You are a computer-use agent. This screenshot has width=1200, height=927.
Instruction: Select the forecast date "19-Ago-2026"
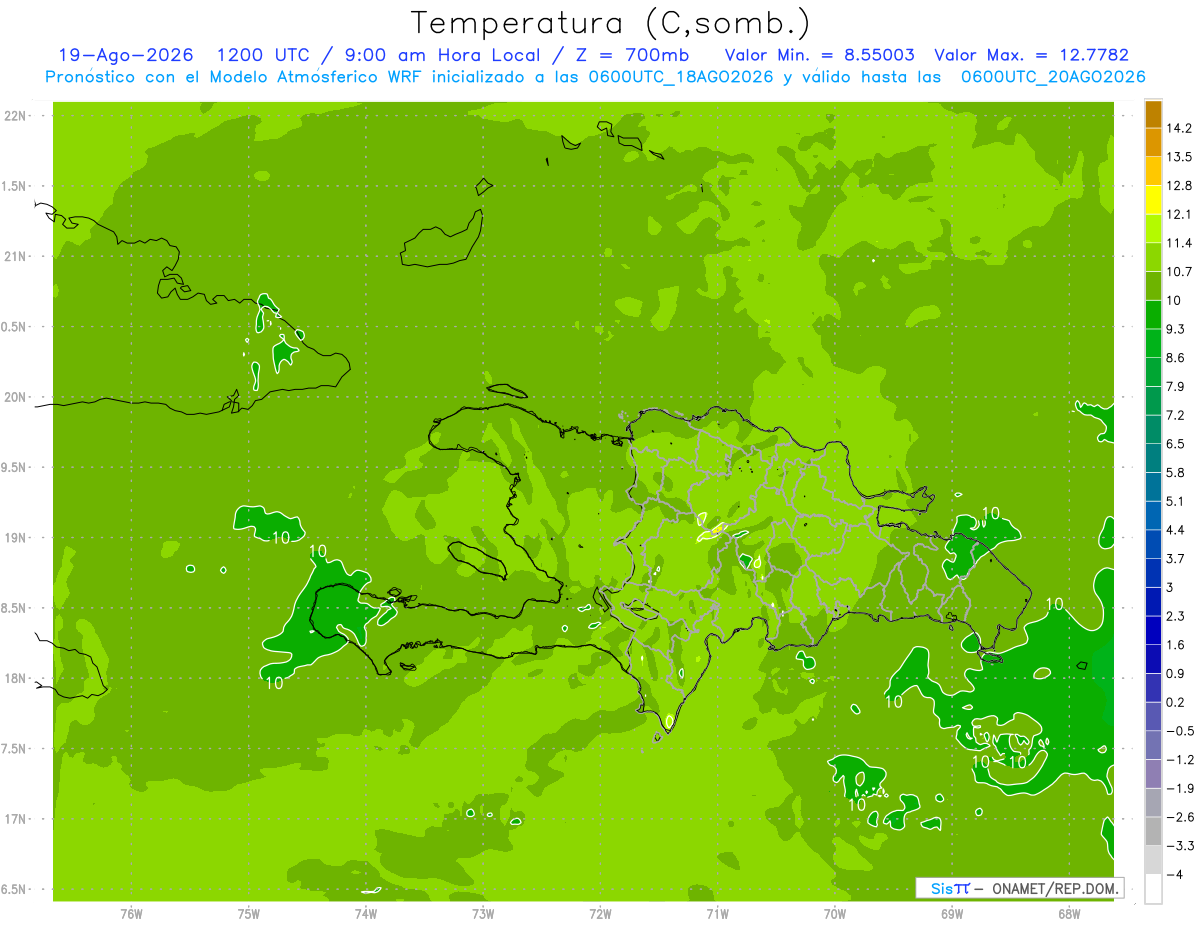click(x=126, y=55)
